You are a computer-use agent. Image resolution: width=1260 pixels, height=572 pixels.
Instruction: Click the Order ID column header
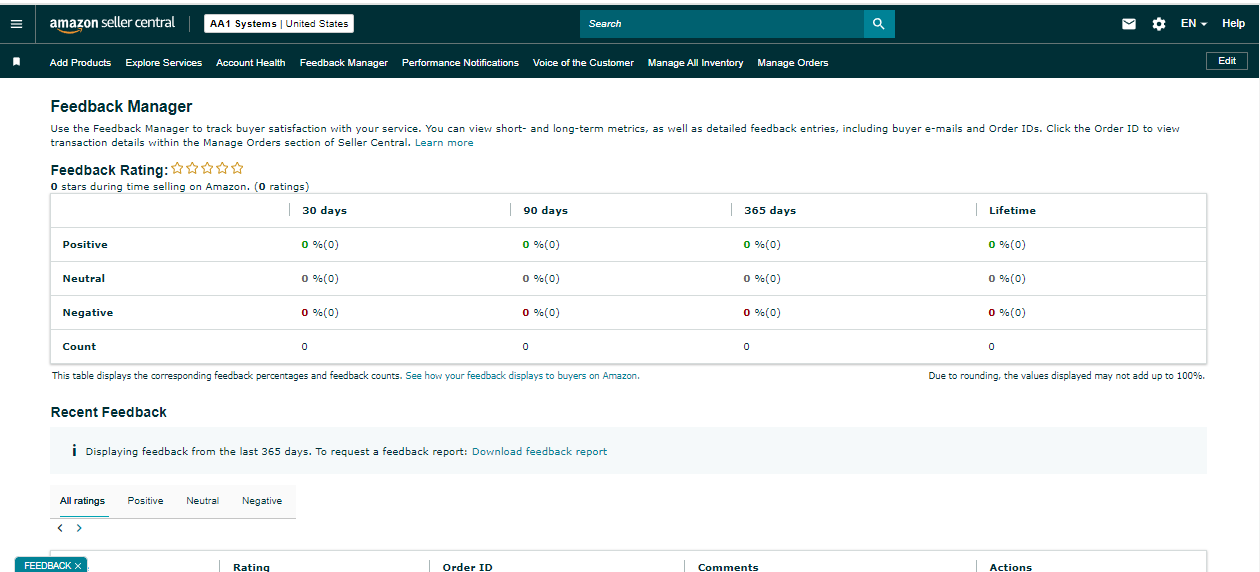(467, 567)
